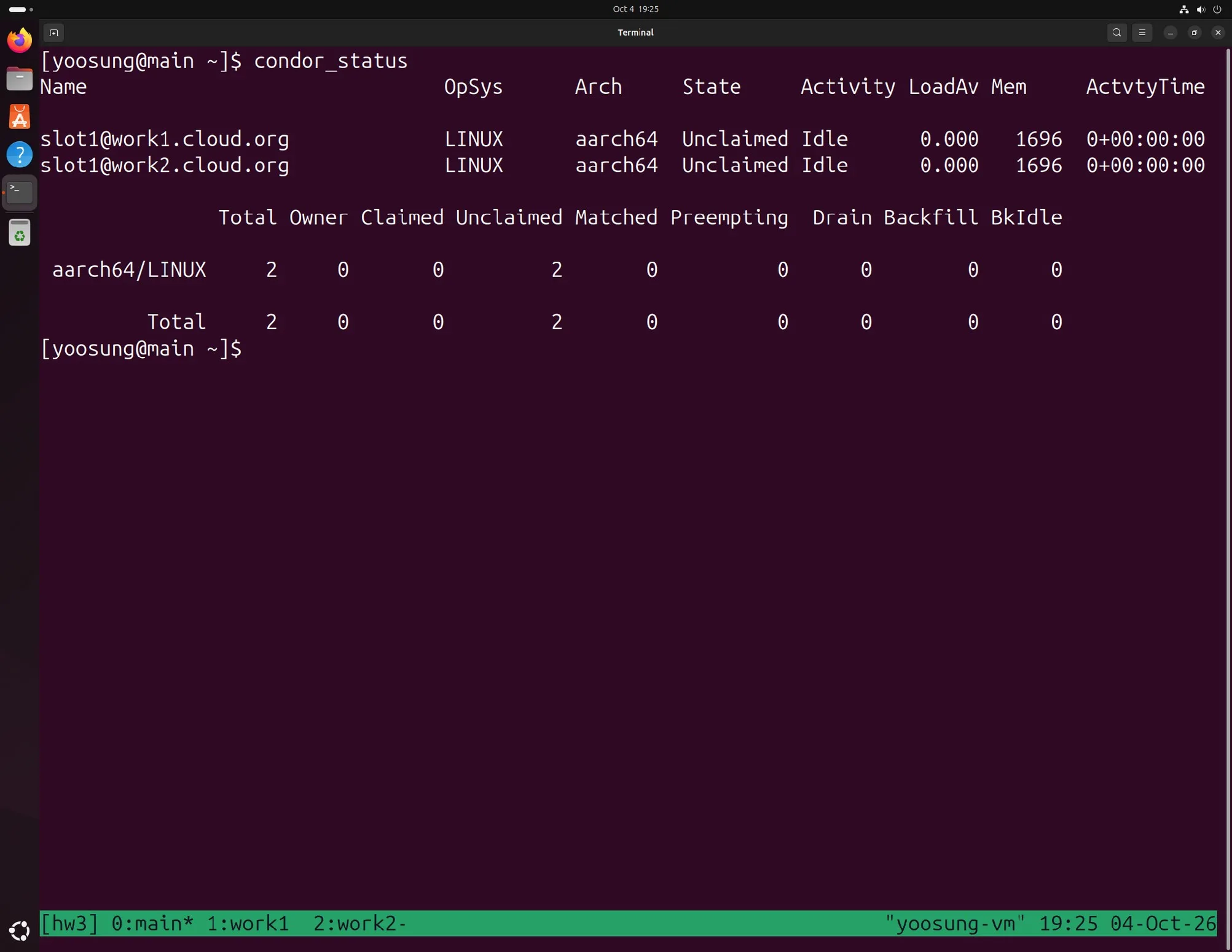Viewport: 1232px width, 952px height.
Task: Launch Ubuntu Software from the dock
Action: point(20,117)
